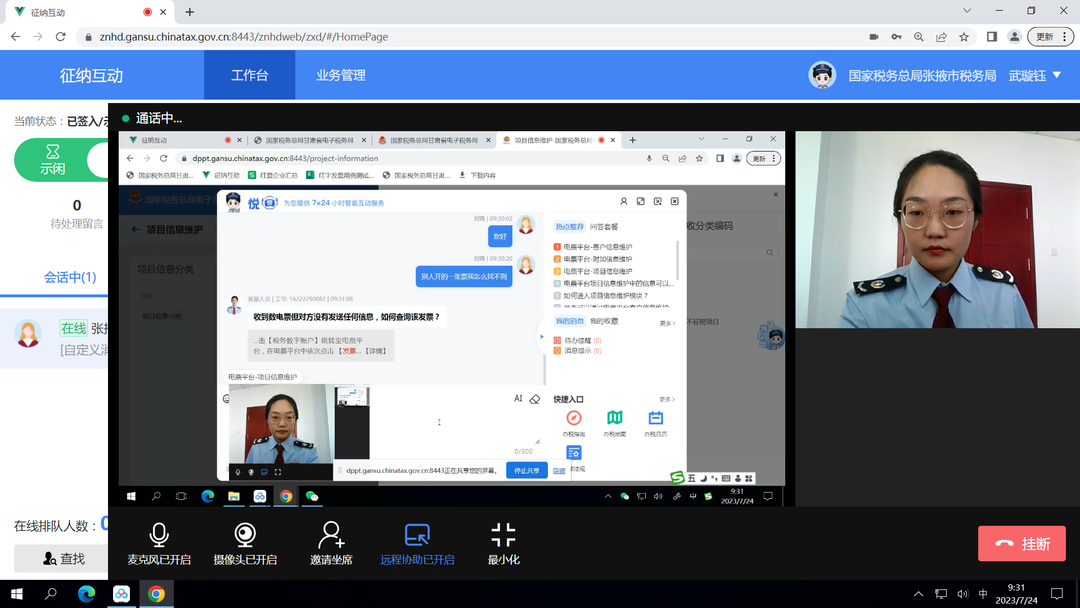Click the 查找 search button

pos(64,559)
